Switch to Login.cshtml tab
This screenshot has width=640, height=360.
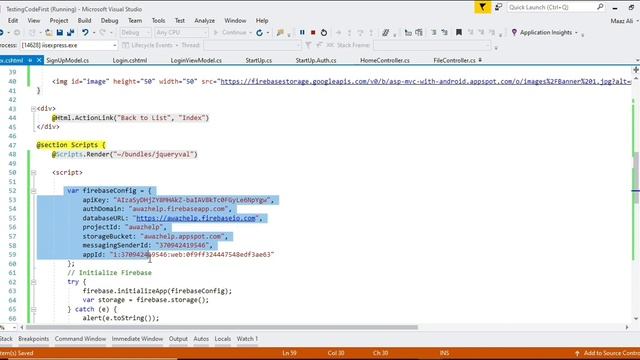pyautogui.click(x=130, y=60)
